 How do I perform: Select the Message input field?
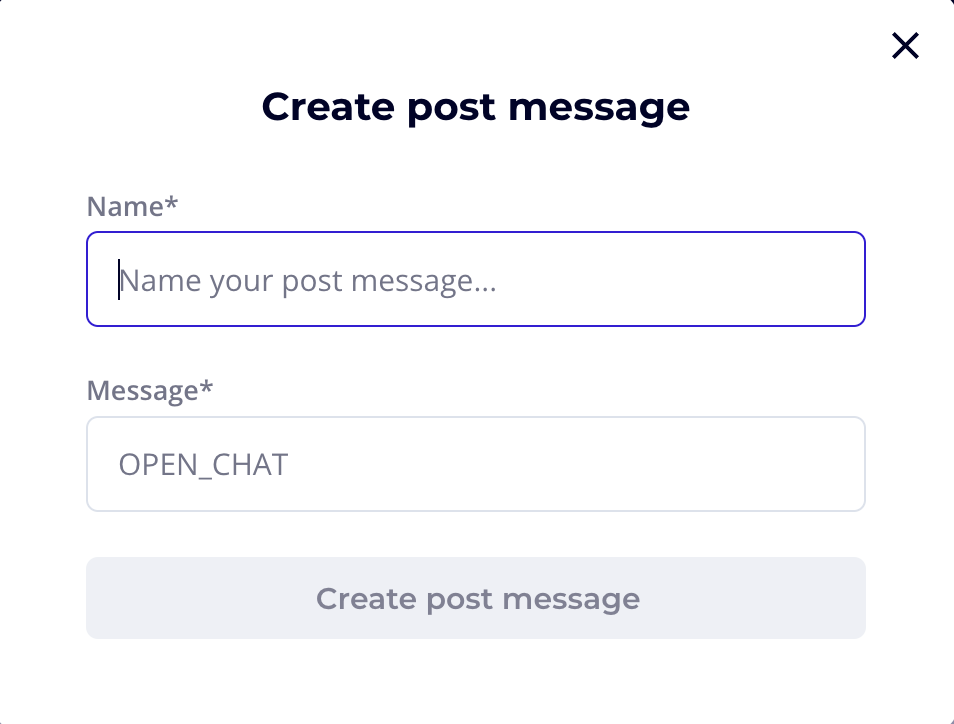click(x=476, y=464)
